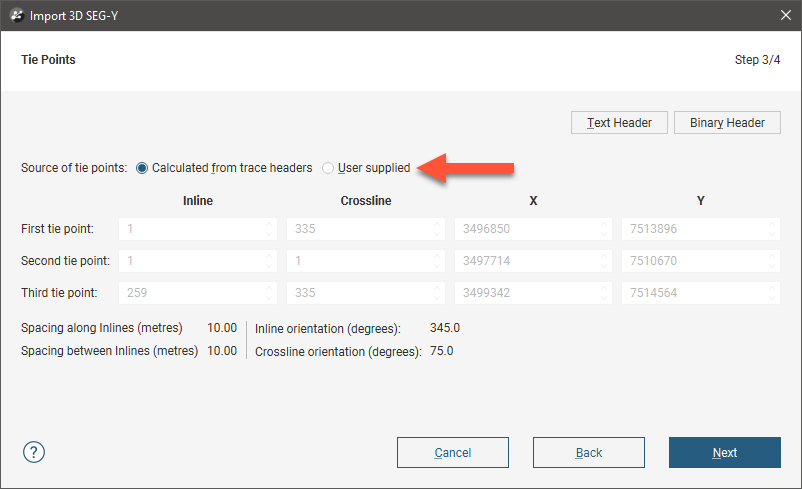Click the third tie point Crossline field
802x489 pixels.
pyautogui.click(x=358, y=293)
